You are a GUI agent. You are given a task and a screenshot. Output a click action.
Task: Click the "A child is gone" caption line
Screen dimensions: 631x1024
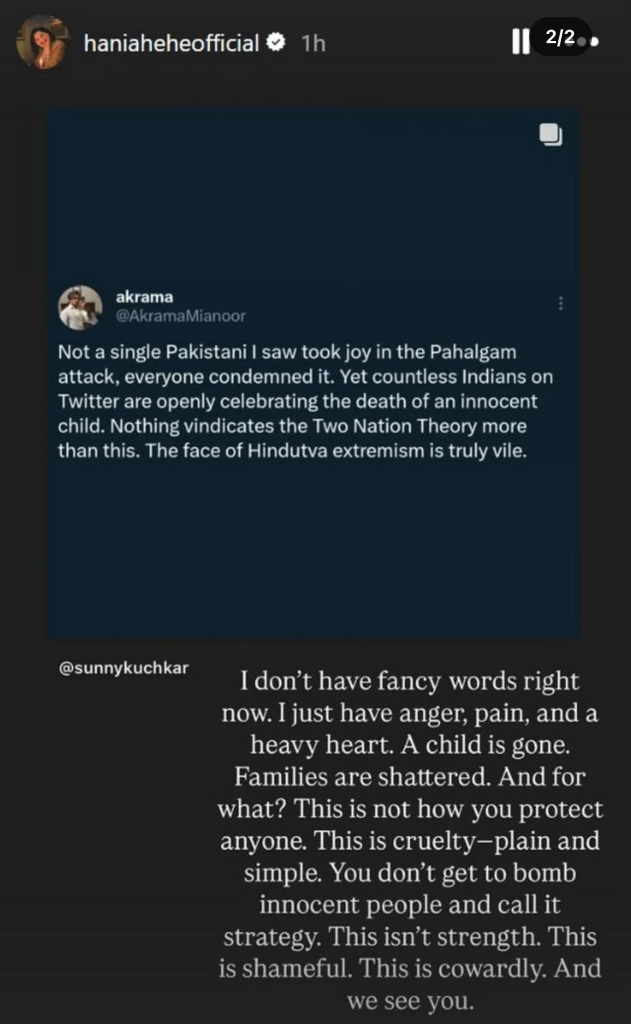pos(408,747)
